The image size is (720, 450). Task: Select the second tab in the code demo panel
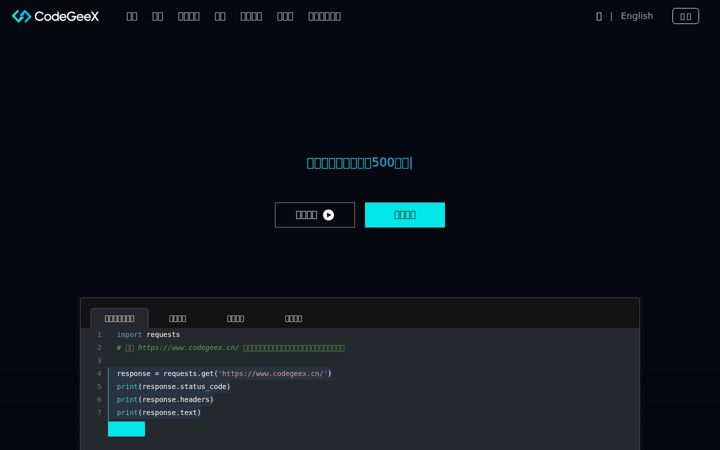tap(177, 318)
